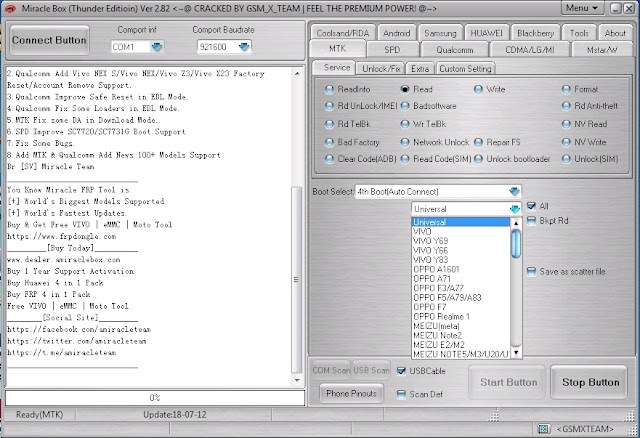The height and width of the screenshot is (438, 640).
Task: Open the Menu dropdown in title bar
Action: 582,8
